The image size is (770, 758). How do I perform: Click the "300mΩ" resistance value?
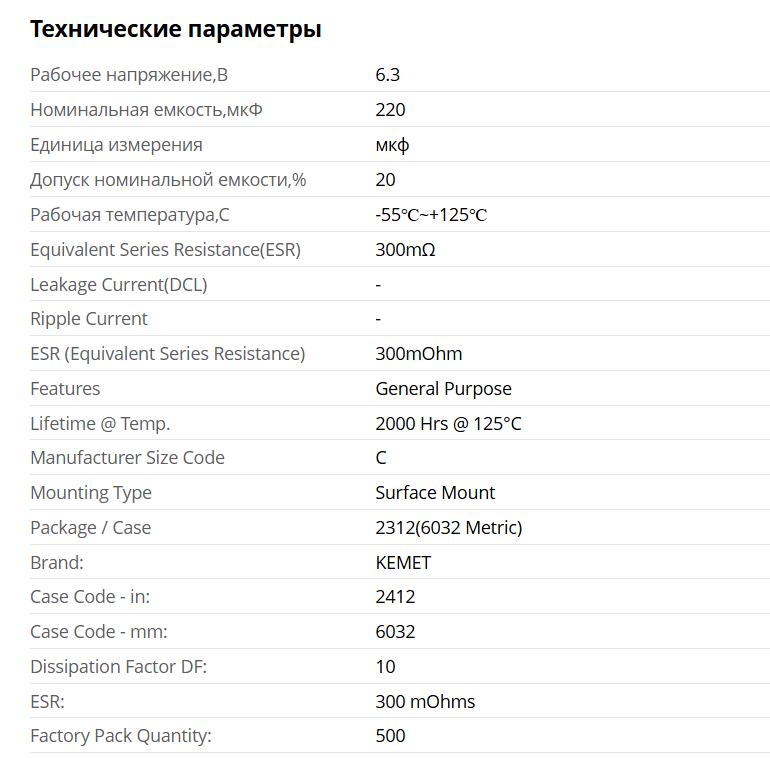(x=405, y=250)
